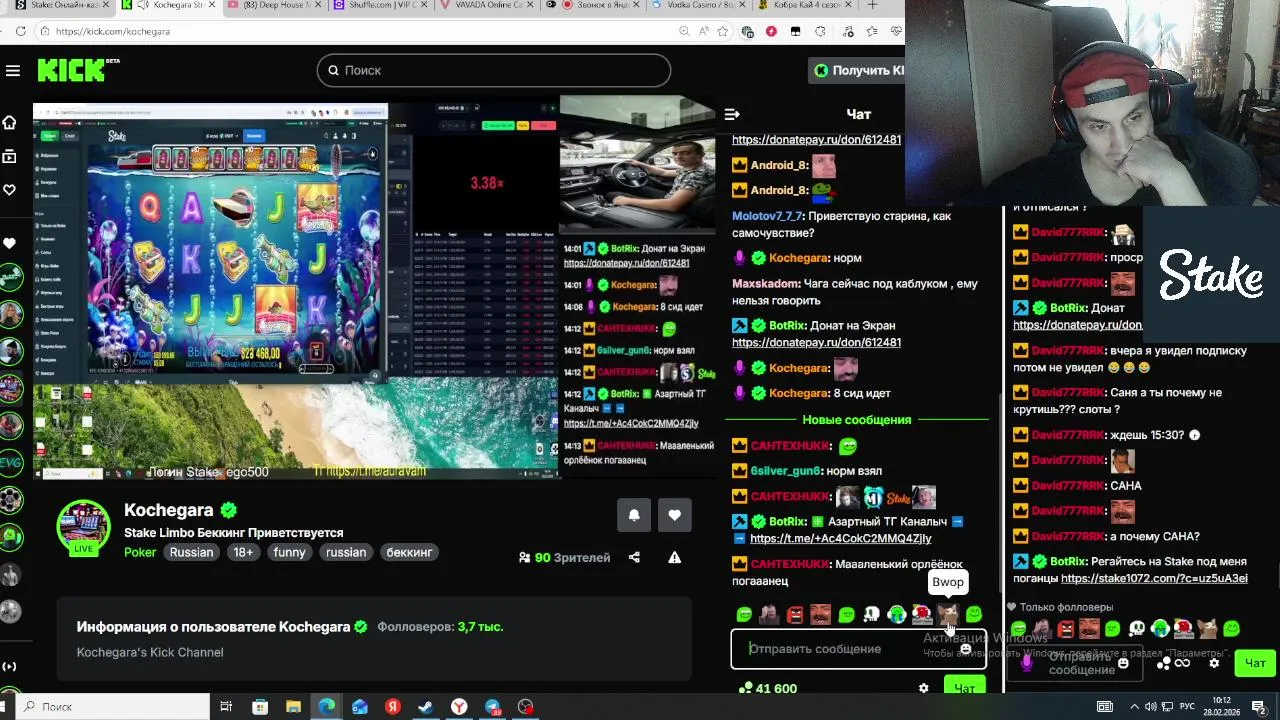Image resolution: width=1280 pixels, height=720 pixels.
Task: Open chat settings gear icon
Action: tap(924, 688)
